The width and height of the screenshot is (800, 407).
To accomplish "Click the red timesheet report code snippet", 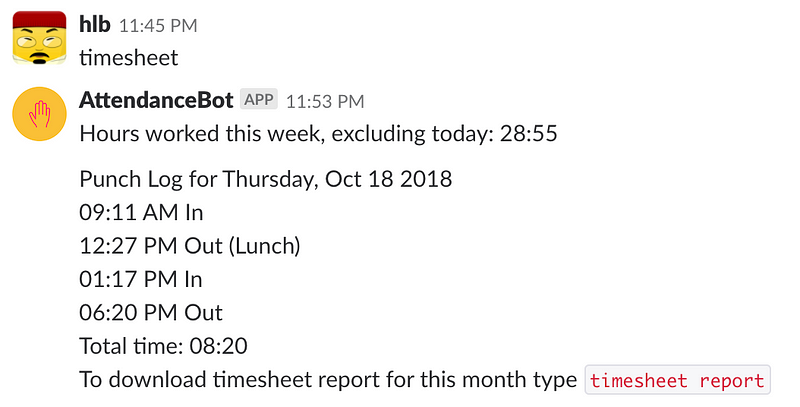I will tap(677, 380).
